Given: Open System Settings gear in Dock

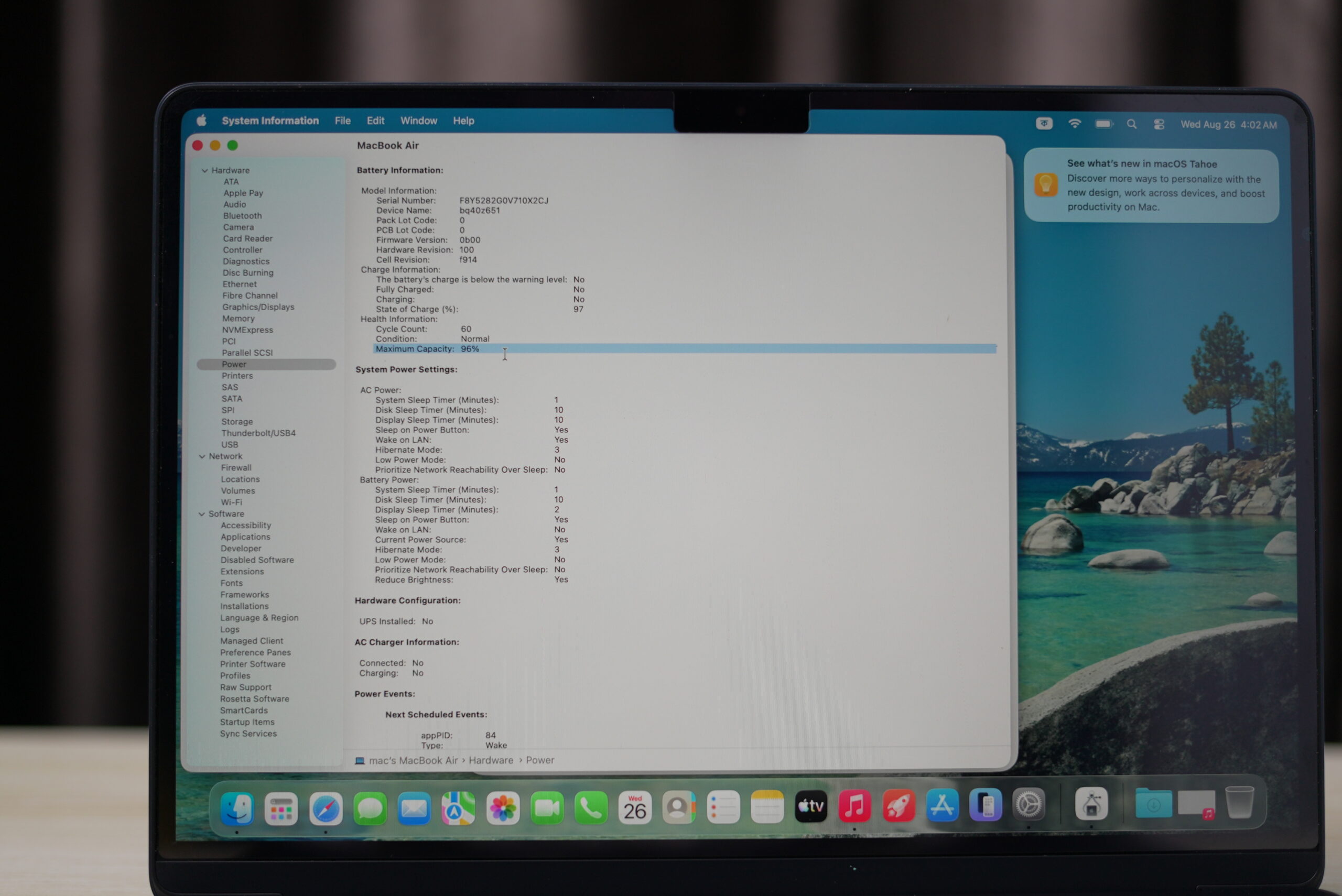Looking at the screenshot, I should (x=1028, y=805).
